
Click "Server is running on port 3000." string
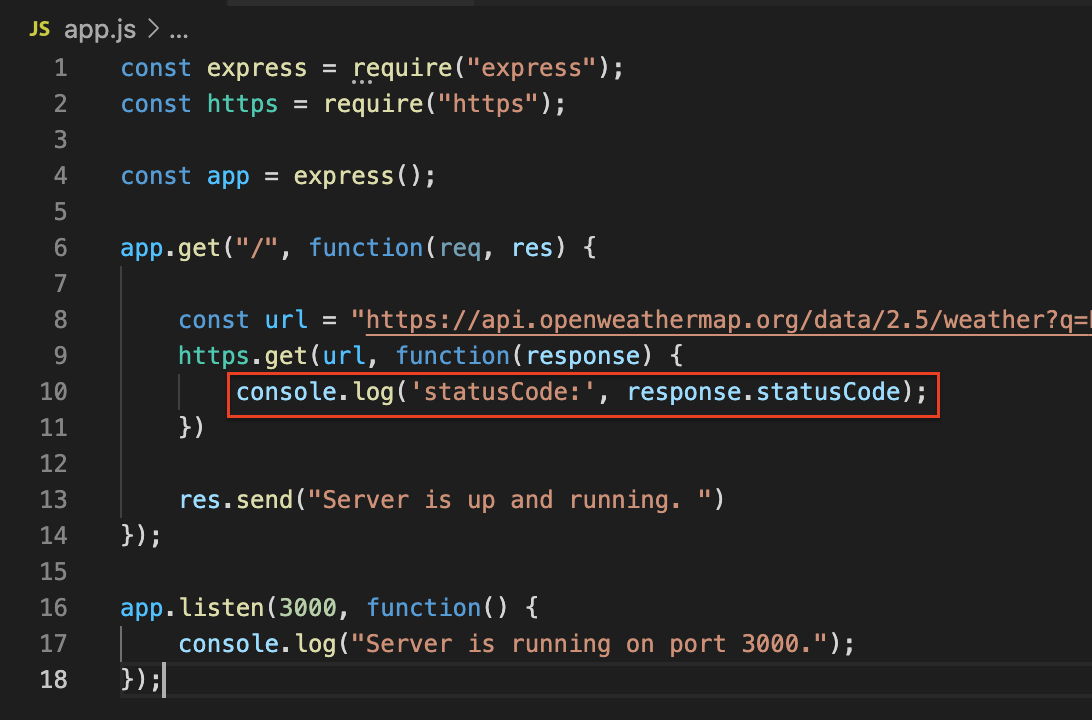pos(588,644)
